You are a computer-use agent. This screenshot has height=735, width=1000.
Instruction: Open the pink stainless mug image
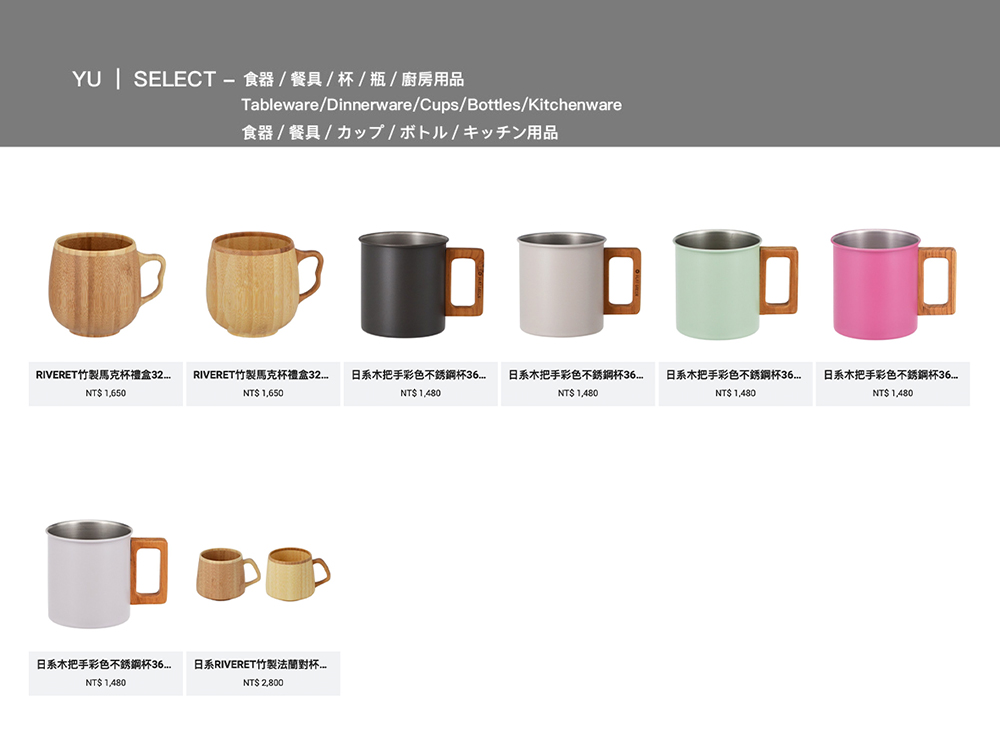[893, 285]
